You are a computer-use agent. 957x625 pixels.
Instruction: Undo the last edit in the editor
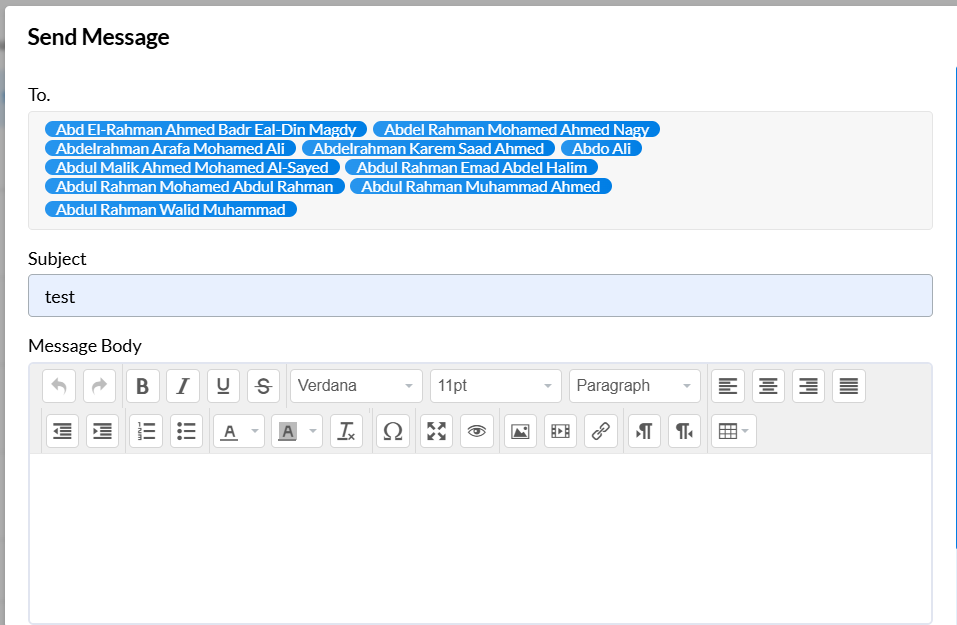click(x=59, y=386)
